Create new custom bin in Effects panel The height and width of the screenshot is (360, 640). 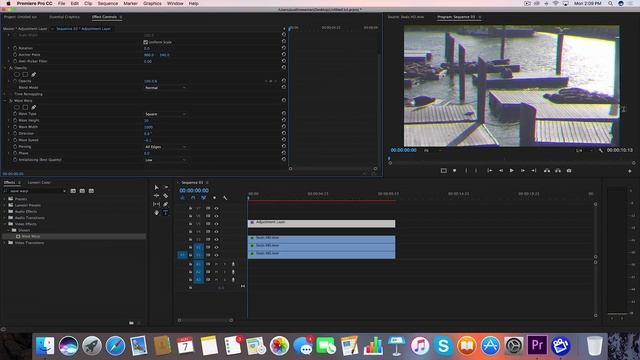pyautogui.click(x=131, y=323)
